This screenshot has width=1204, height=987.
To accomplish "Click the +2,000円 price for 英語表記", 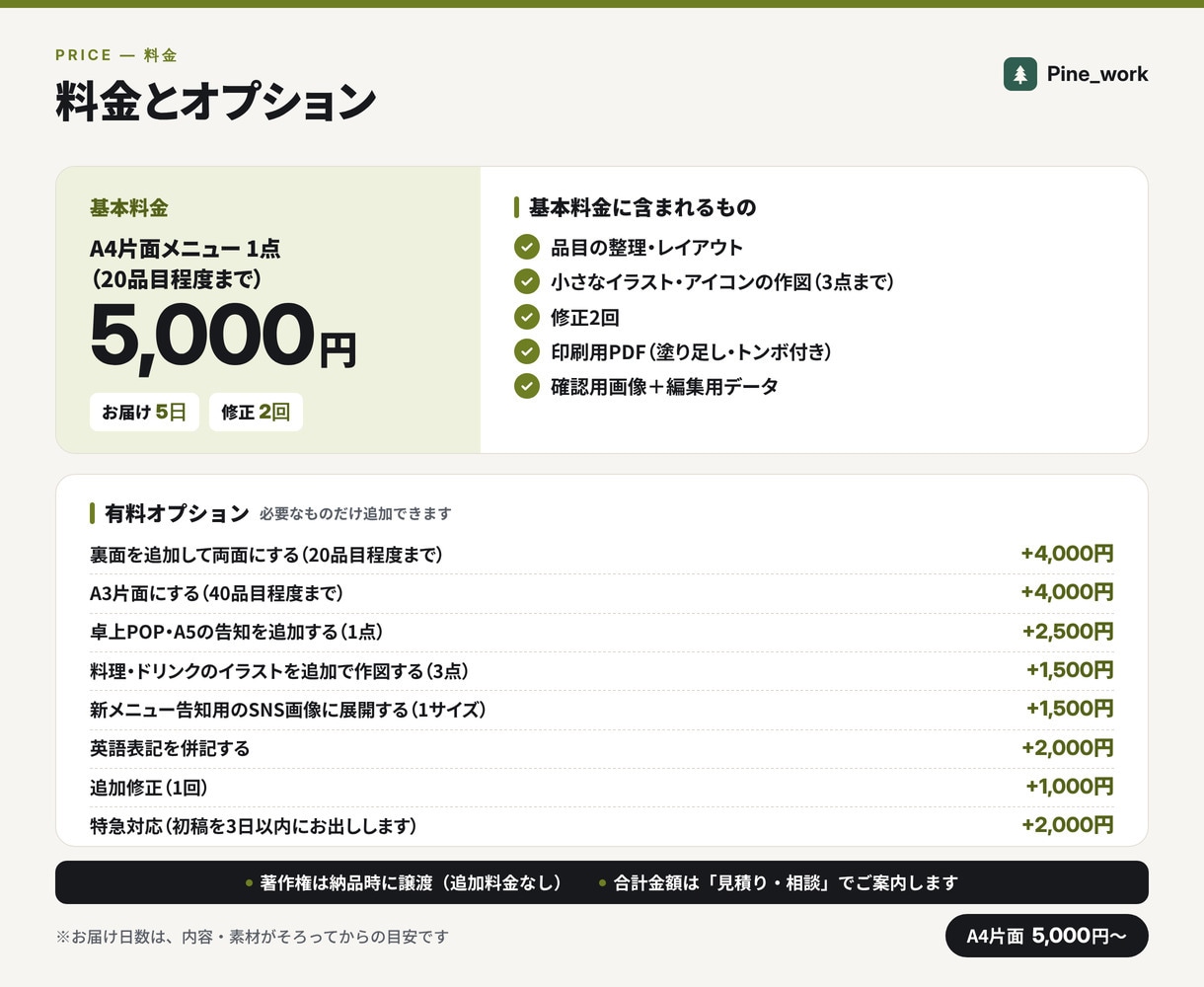I will point(1068,748).
